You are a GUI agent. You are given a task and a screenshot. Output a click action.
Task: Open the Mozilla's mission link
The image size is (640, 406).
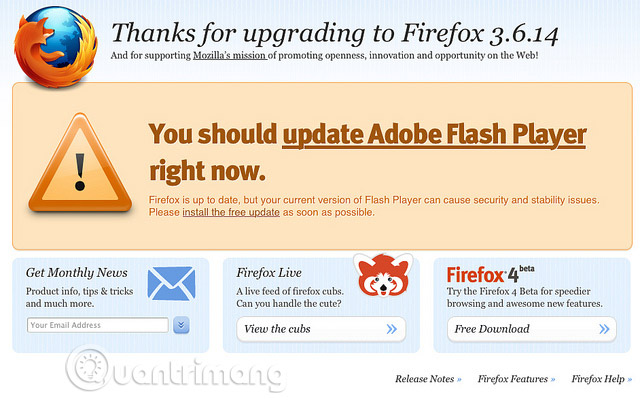[x=230, y=55]
